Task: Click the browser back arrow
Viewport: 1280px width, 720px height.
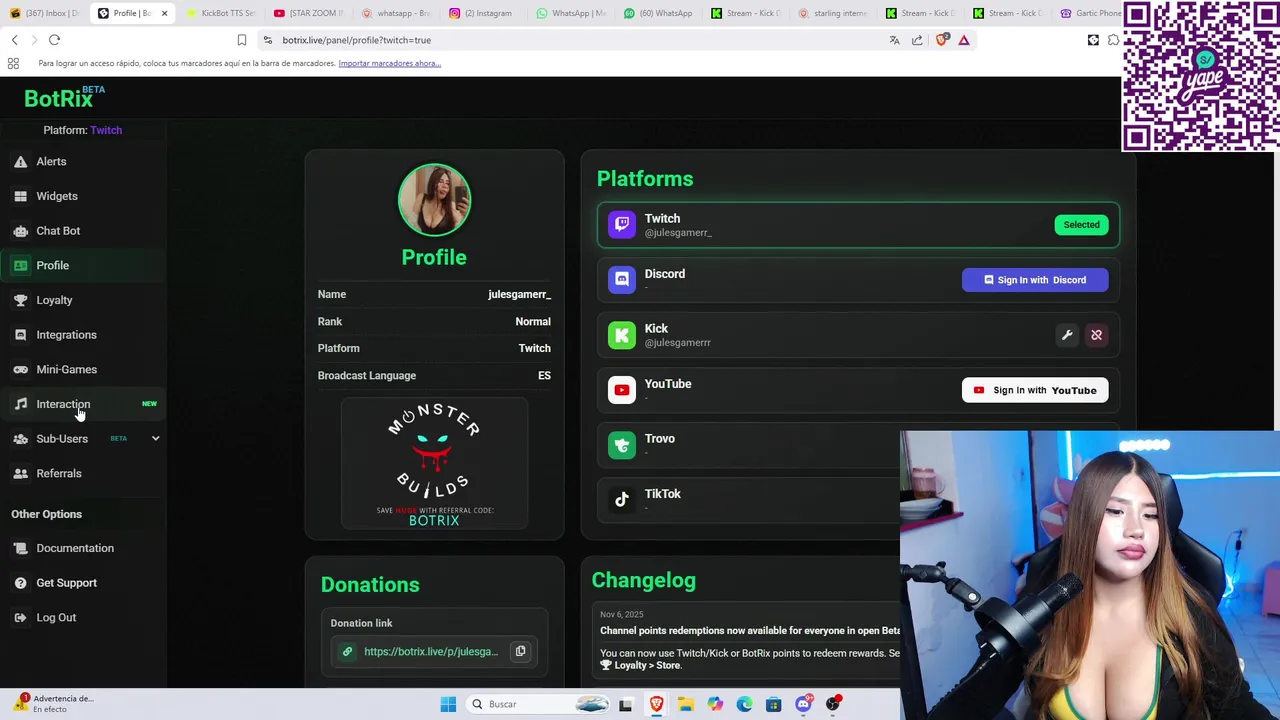Action: pyautogui.click(x=14, y=40)
